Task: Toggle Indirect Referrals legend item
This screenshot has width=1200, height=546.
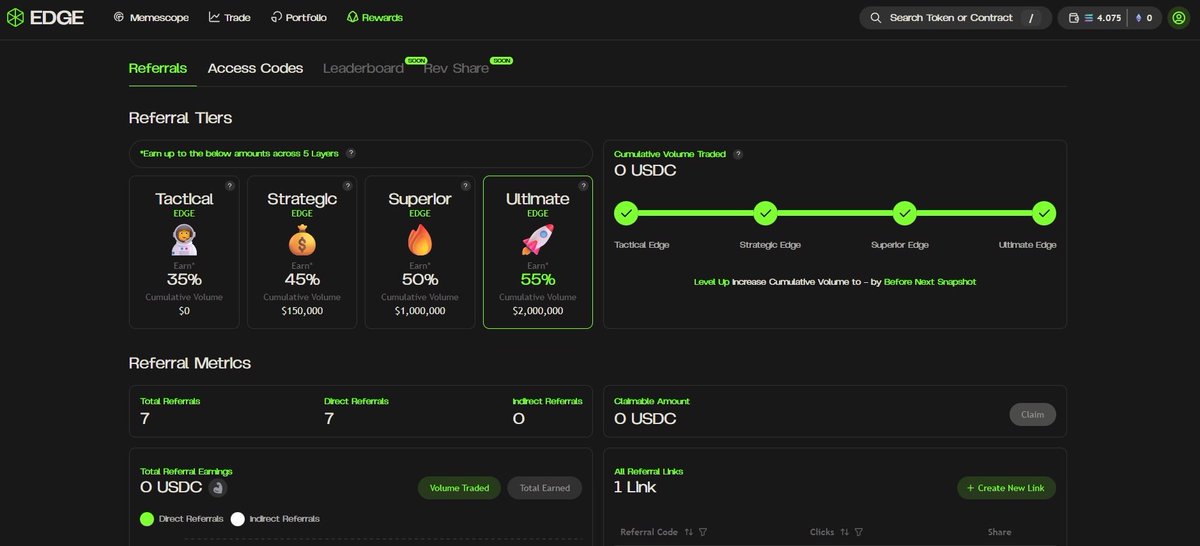Action: tap(275, 519)
